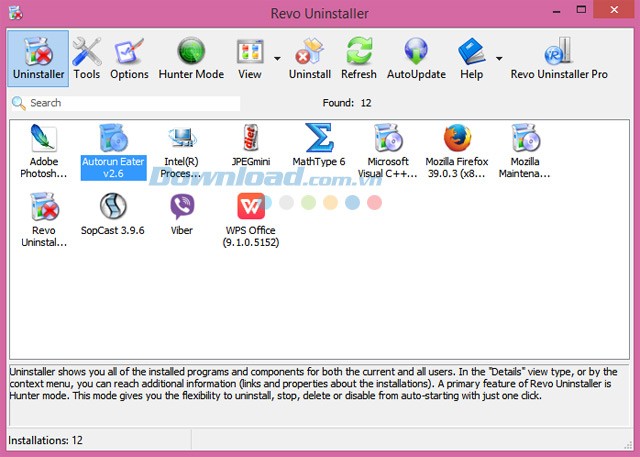Open AutoUpdate from the toolbar
Viewport: 640px width, 457px height.
click(x=416, y=58)
